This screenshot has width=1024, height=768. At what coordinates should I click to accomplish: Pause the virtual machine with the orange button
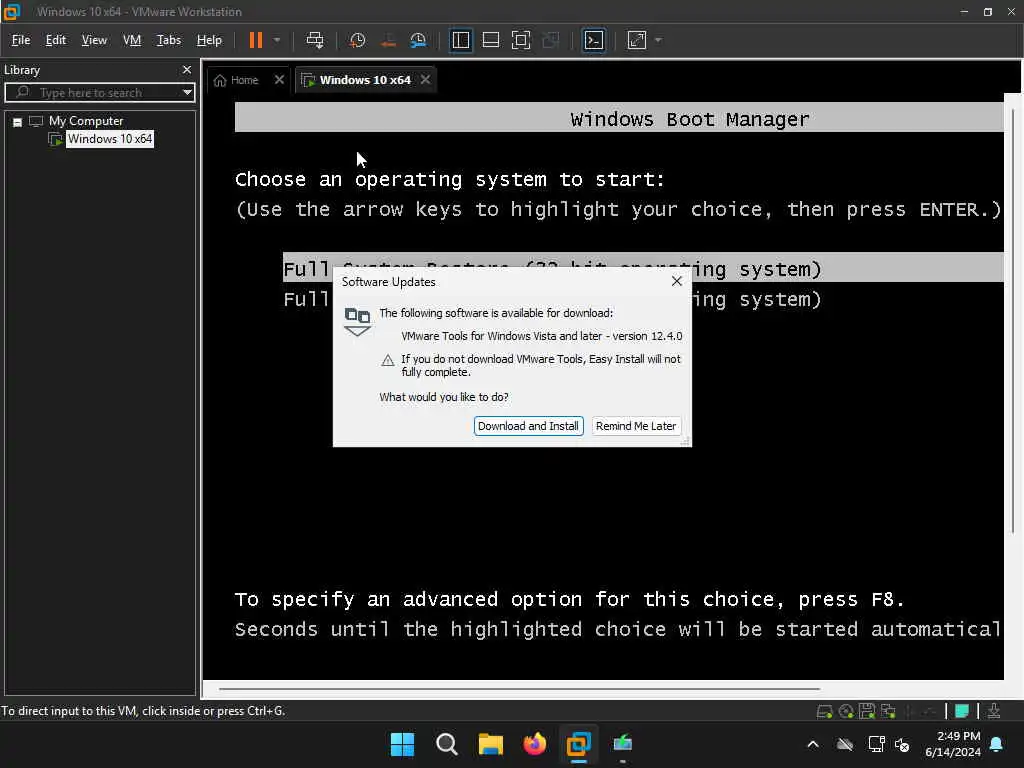point(255,40)
